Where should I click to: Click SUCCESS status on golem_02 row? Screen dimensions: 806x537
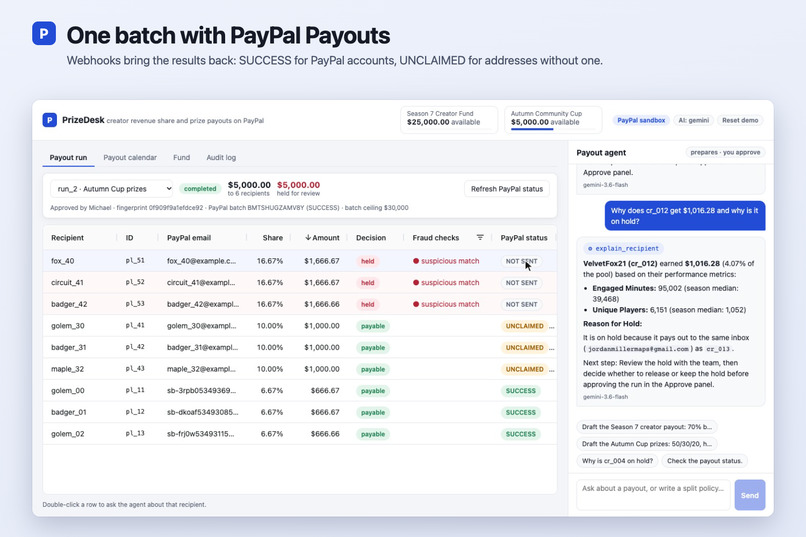[x=521, y=434]
